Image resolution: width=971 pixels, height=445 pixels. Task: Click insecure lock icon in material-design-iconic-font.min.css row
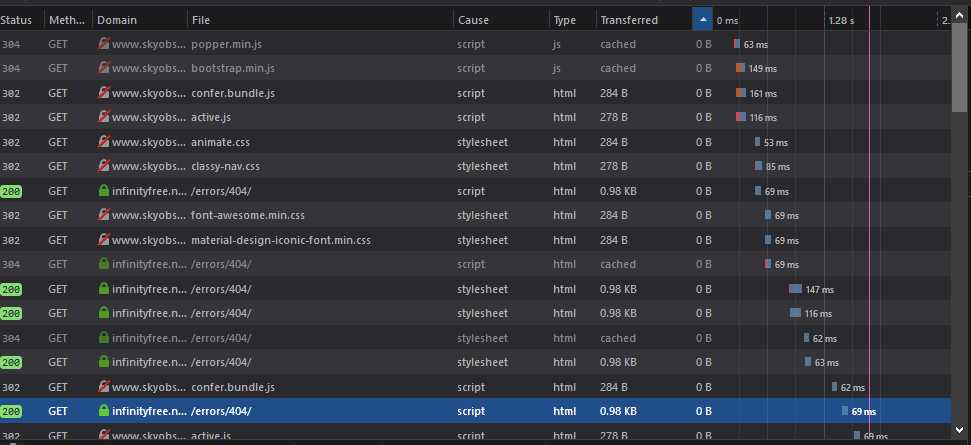pos(104,240)
